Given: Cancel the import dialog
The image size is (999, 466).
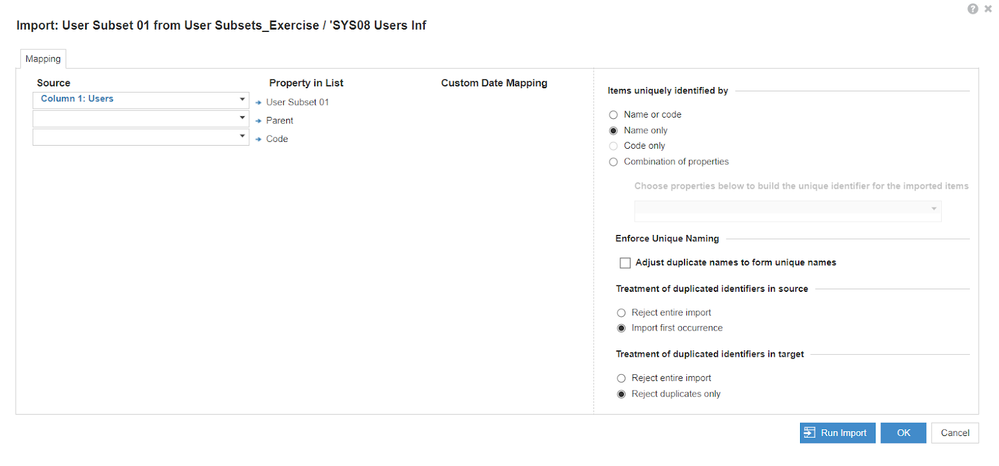Looking at the screenshot, I should click(x=954, y=433).
